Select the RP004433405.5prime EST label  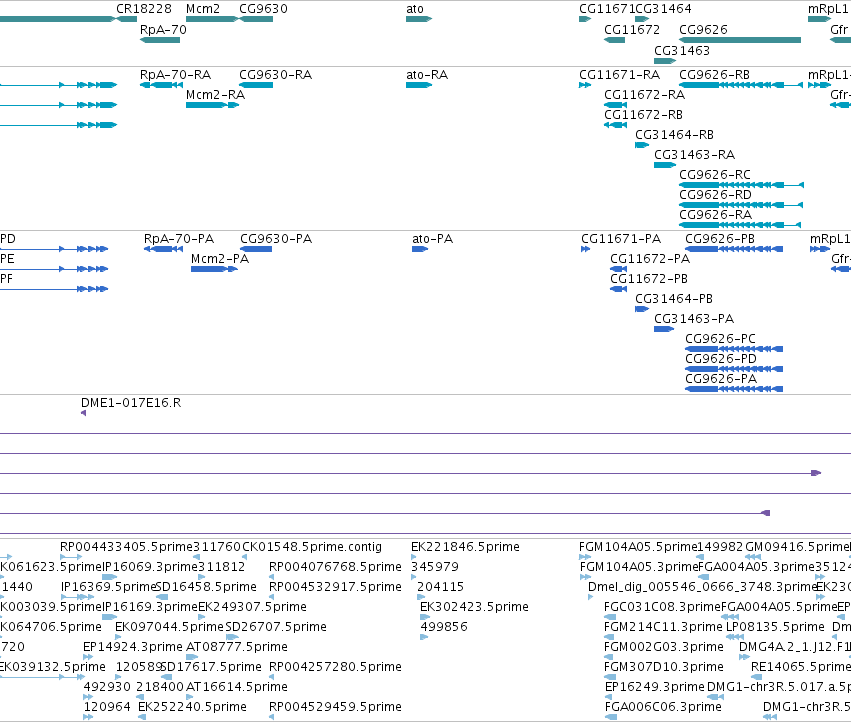[x=126, y=547]
